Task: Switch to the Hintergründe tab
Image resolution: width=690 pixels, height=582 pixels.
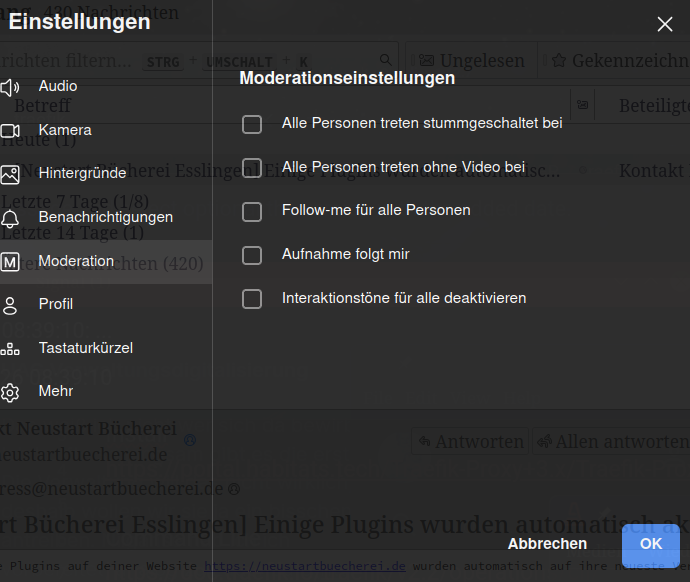Action: click(82, 173)
